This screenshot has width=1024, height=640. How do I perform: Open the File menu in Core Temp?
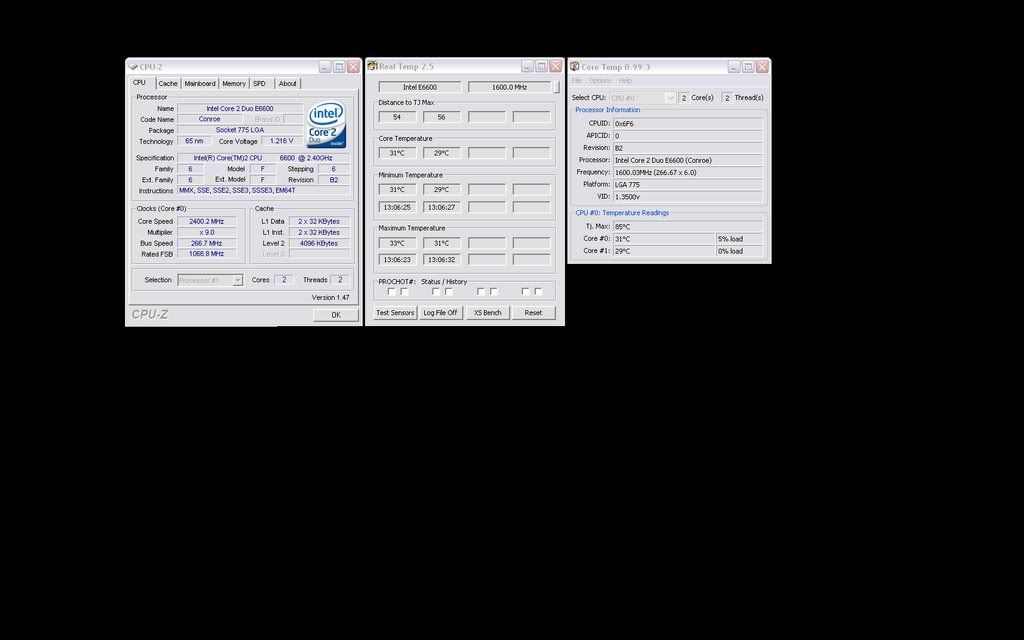[x=577, y=81]
